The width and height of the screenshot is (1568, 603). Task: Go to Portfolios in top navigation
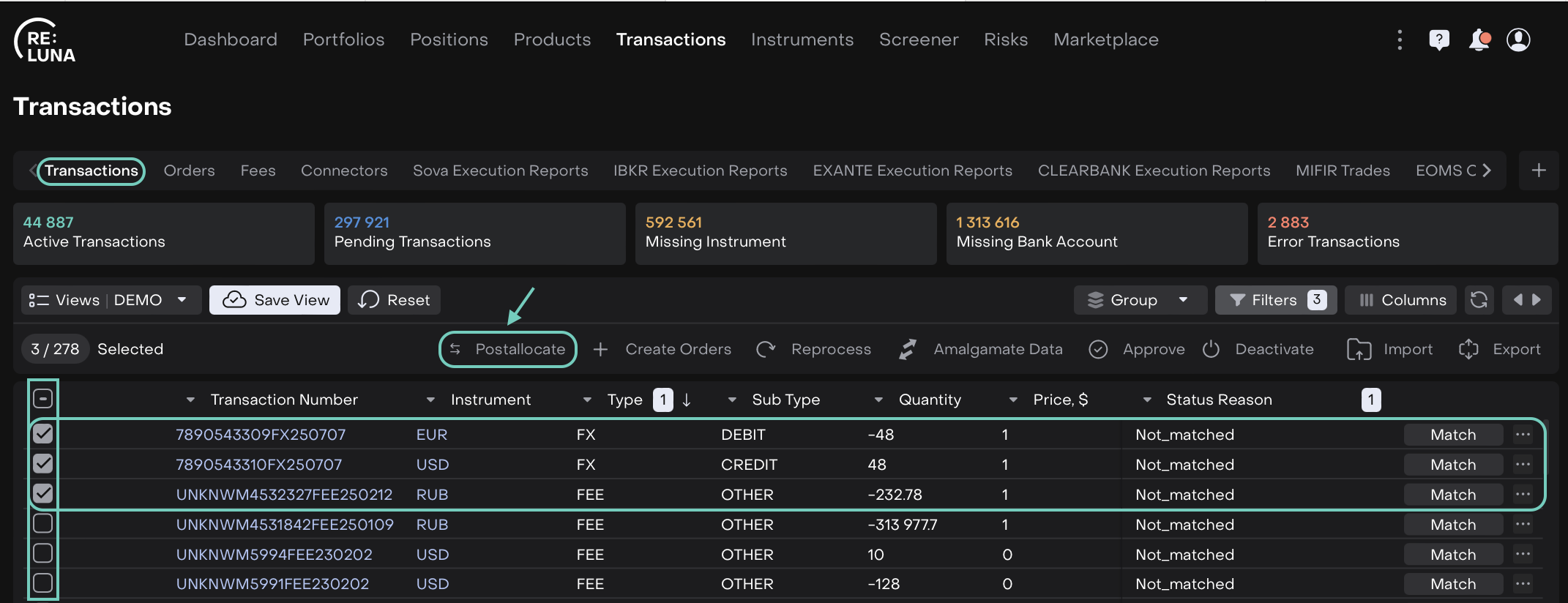pyautogui.click(x=343, y=40)
